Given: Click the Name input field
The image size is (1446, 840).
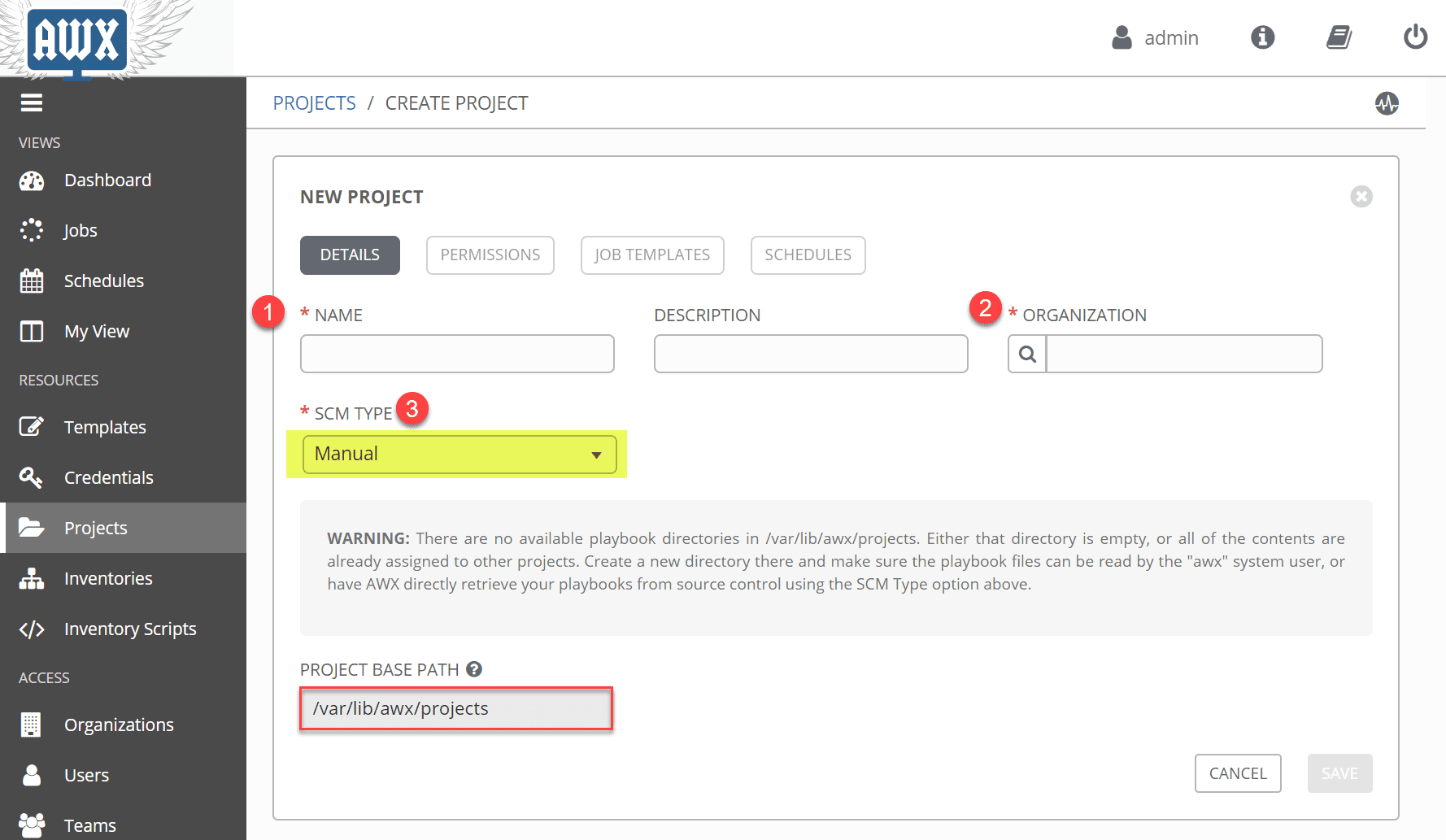Looking at the screenshot, I should 457,355.
